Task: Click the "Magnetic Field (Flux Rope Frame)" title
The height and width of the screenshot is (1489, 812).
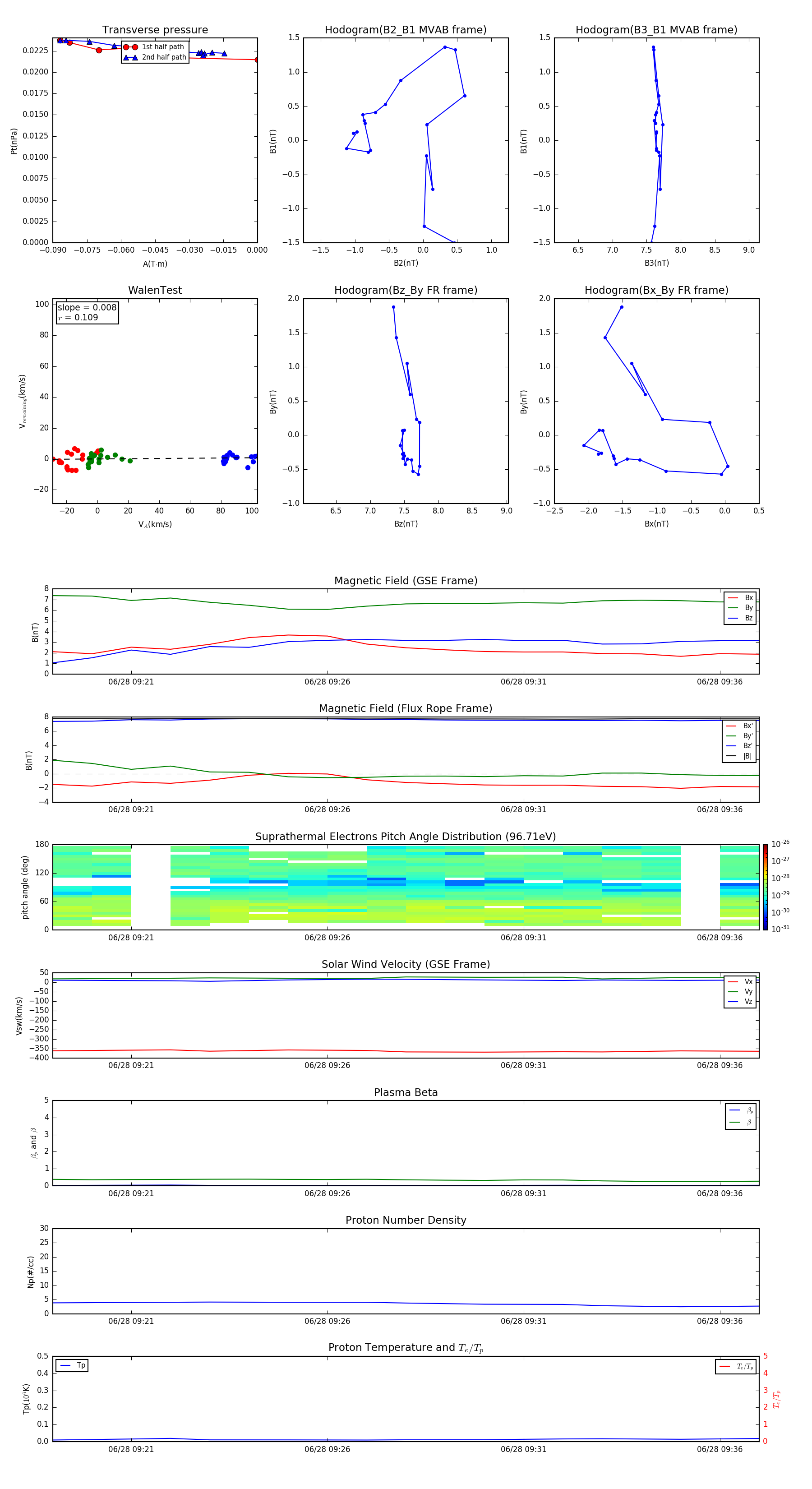Action: pyautogui.click(x=406, y=709)
